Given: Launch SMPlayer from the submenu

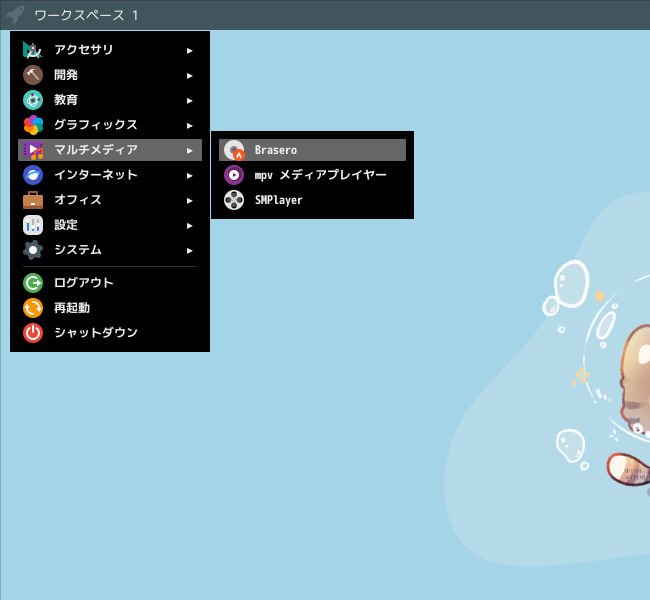Looking at the screenshot, I should (312, 200).
